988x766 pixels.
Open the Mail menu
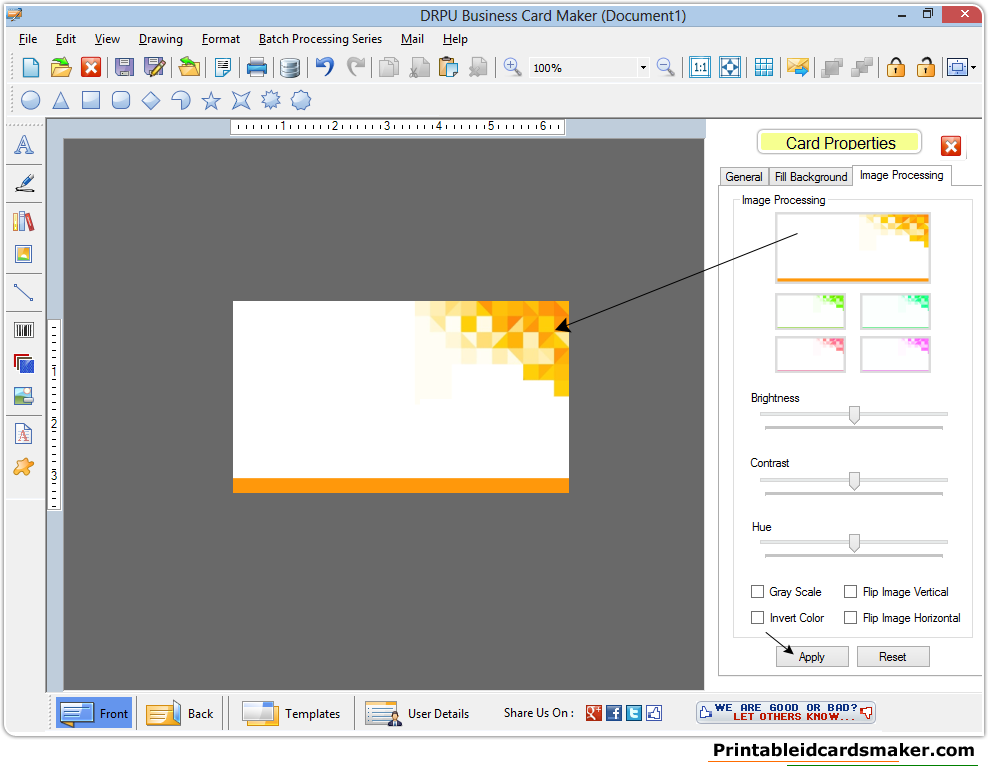point(412,39)
